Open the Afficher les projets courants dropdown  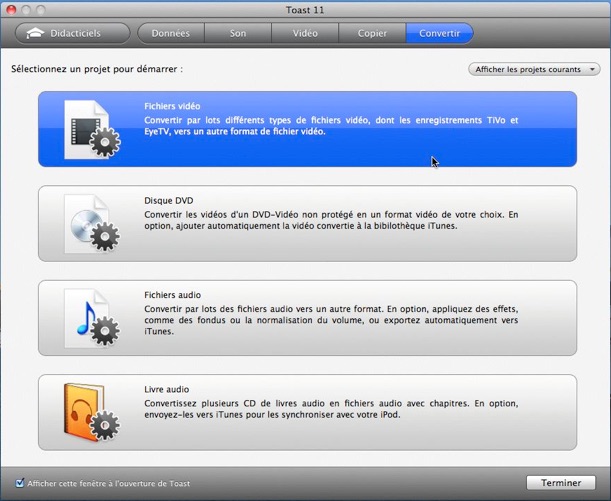(x=534, y=69)
